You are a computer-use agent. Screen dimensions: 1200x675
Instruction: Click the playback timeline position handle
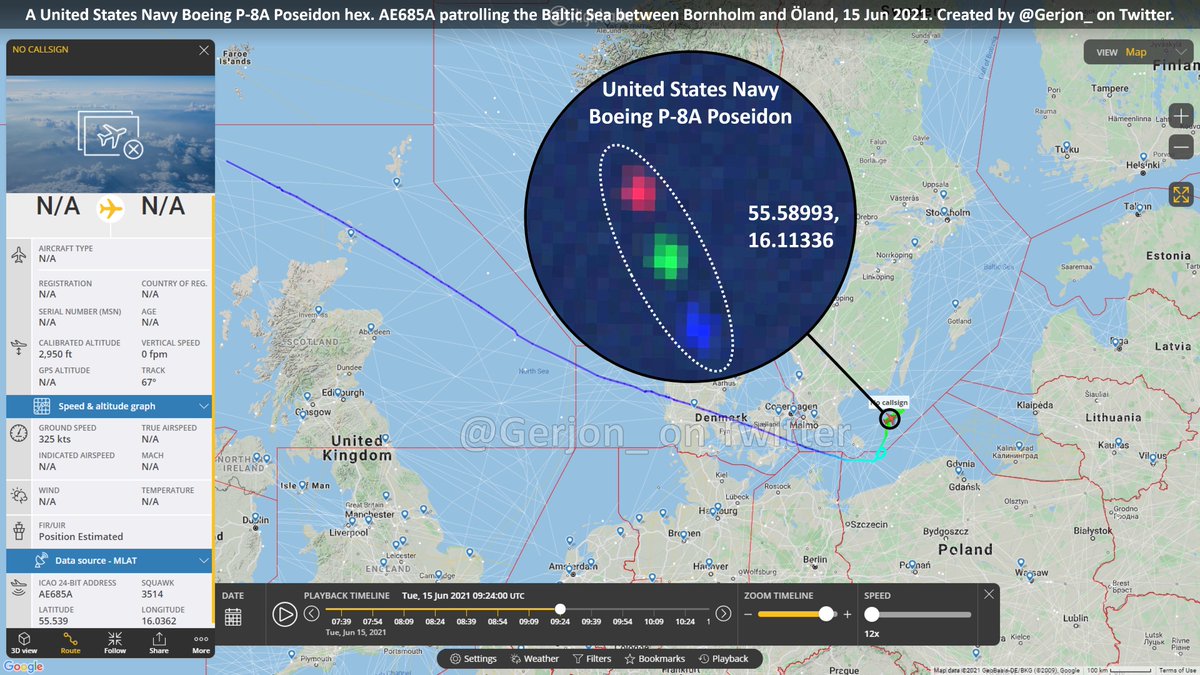(x=560, y=609)
